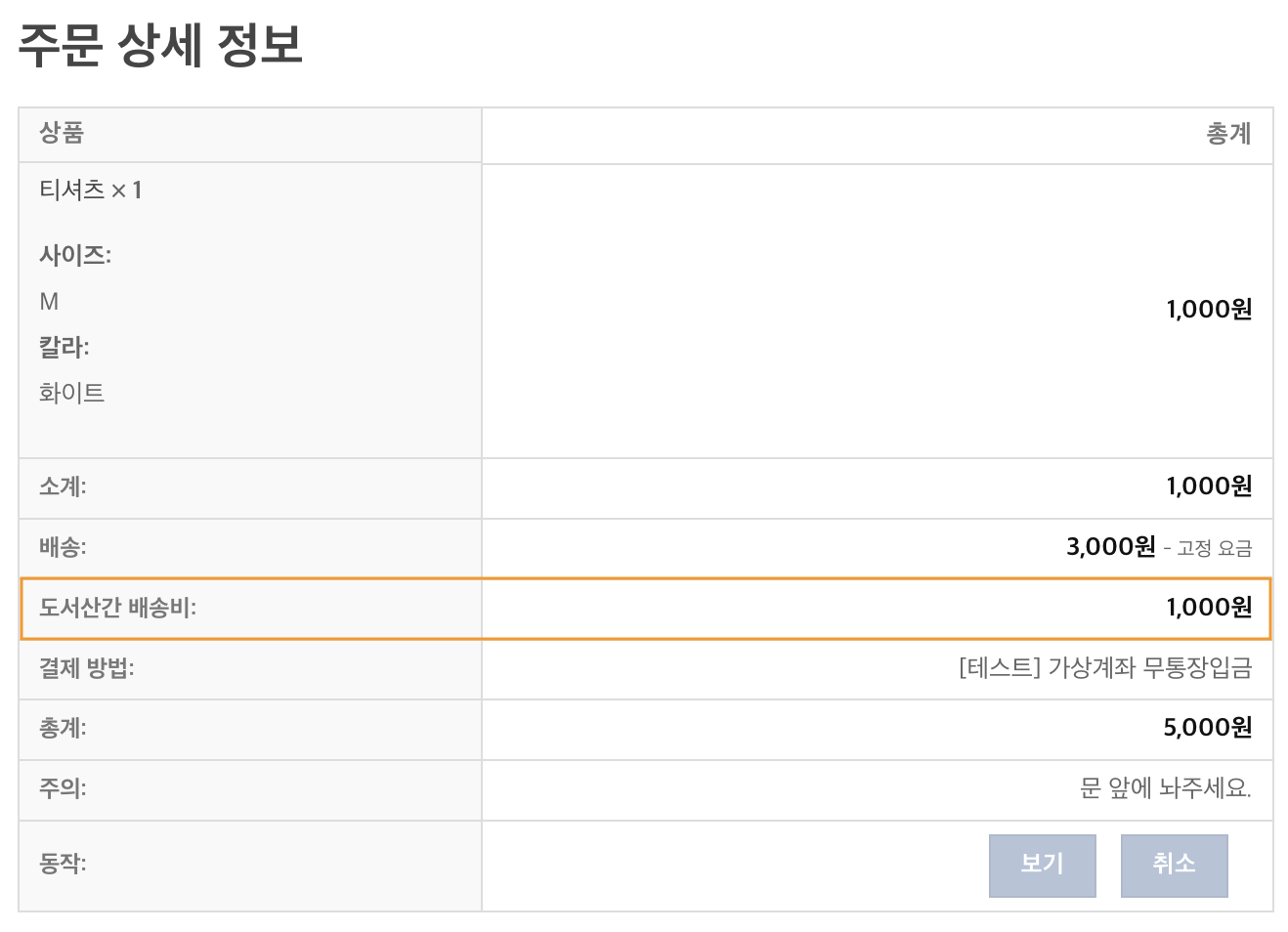Select the 1,000원 amount in the 소계 row
The width and height of the screenshot is (1288, 932).
pyautogui.click(x=1209, y=487)
